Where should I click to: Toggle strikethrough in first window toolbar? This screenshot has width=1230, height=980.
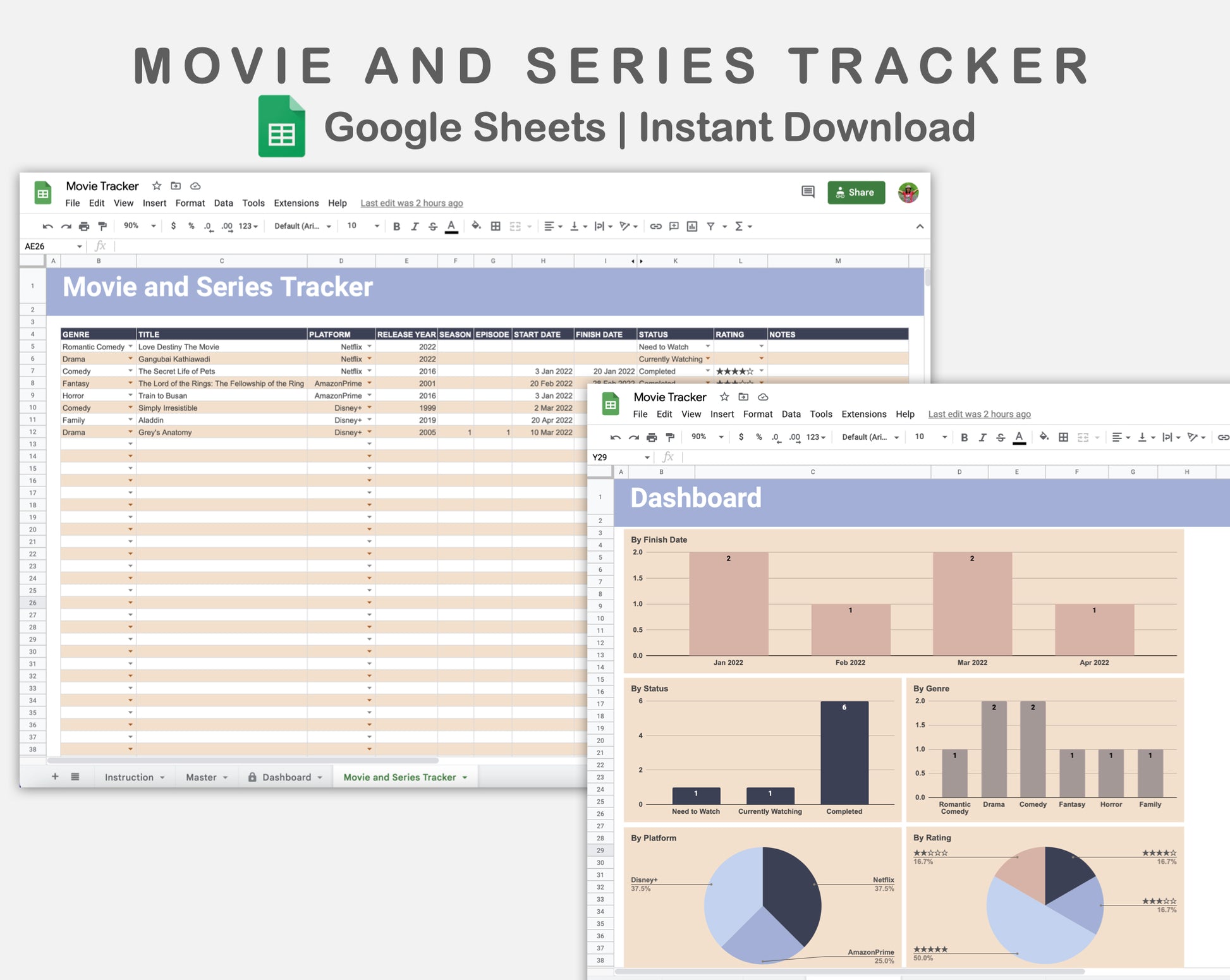click(433, 226)
